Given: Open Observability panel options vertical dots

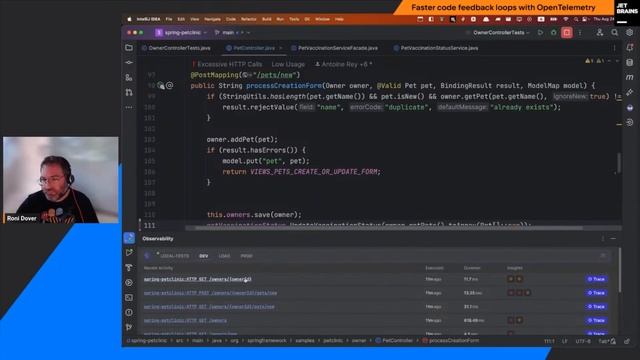Looking at the screenshot, I should coord(603,238).
